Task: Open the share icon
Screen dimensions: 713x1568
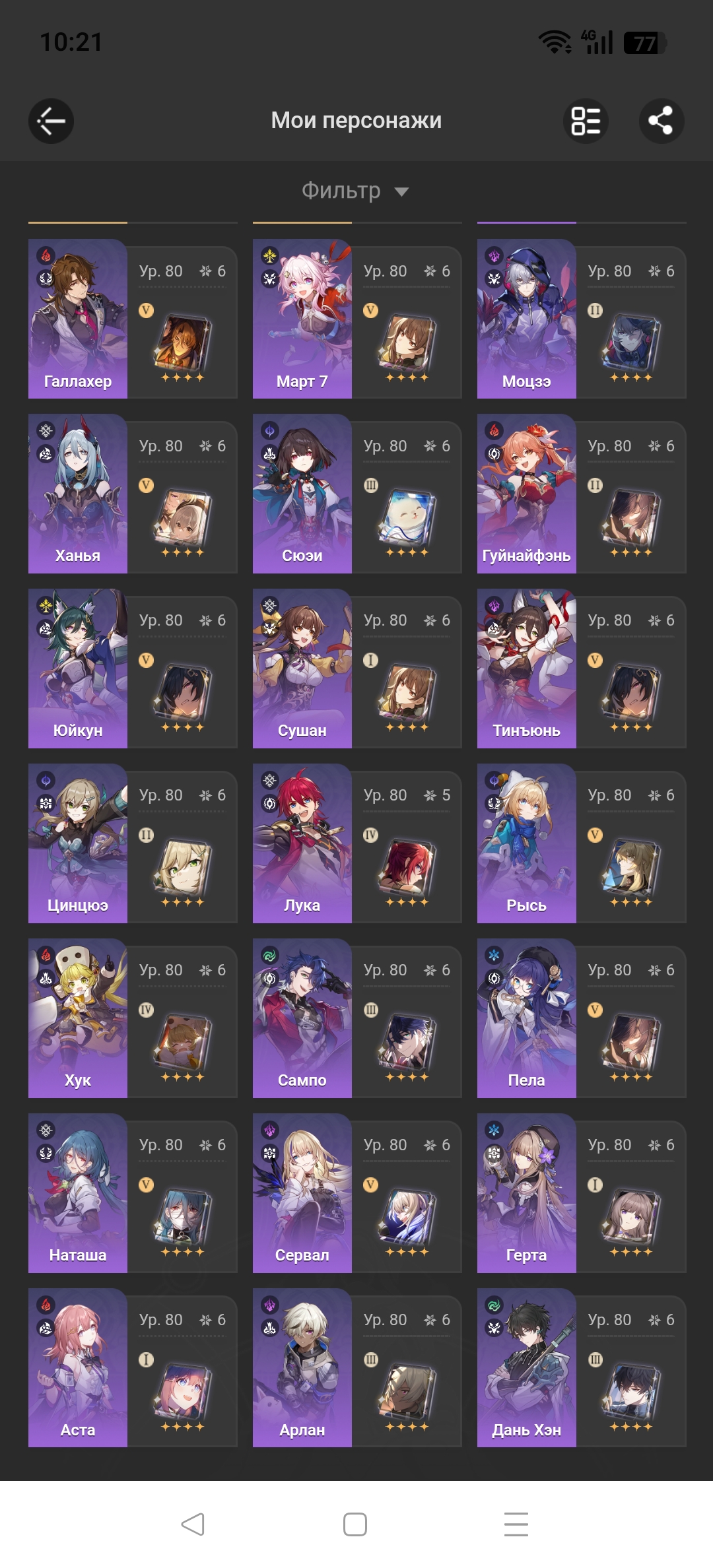Action: pos(662,121)
